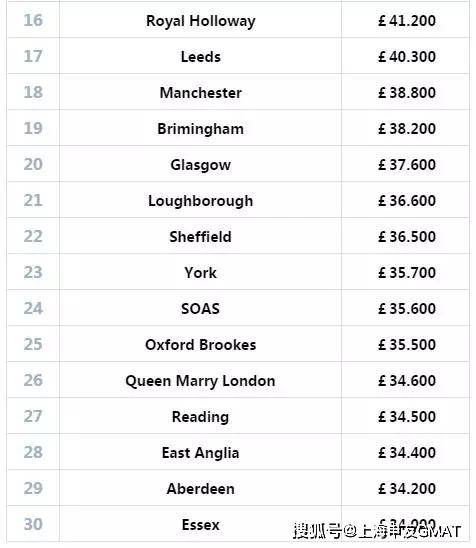Image resolution: width=476 pixels, height=548 pixels.
Task: Select the York name cell
Action: 201,273
